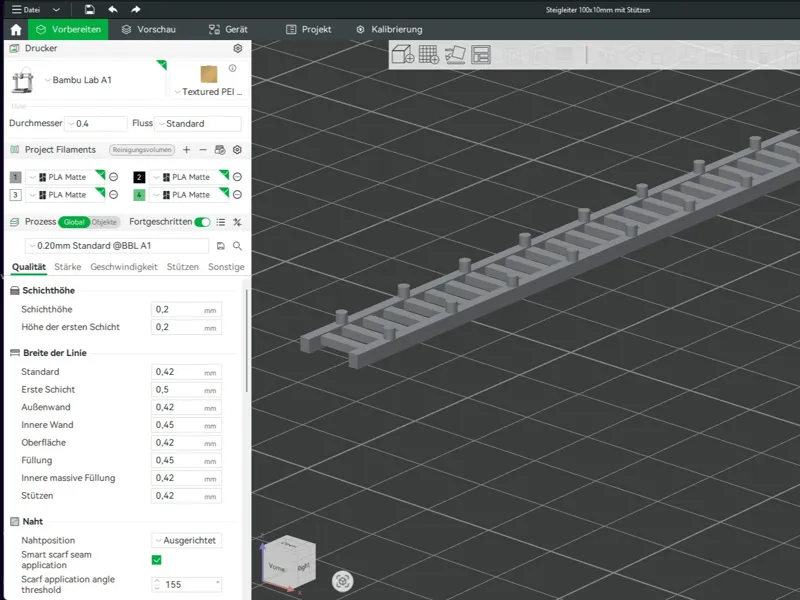
Task: Open the Fluss Standard dropdown
Action: (x=198, y=124)
